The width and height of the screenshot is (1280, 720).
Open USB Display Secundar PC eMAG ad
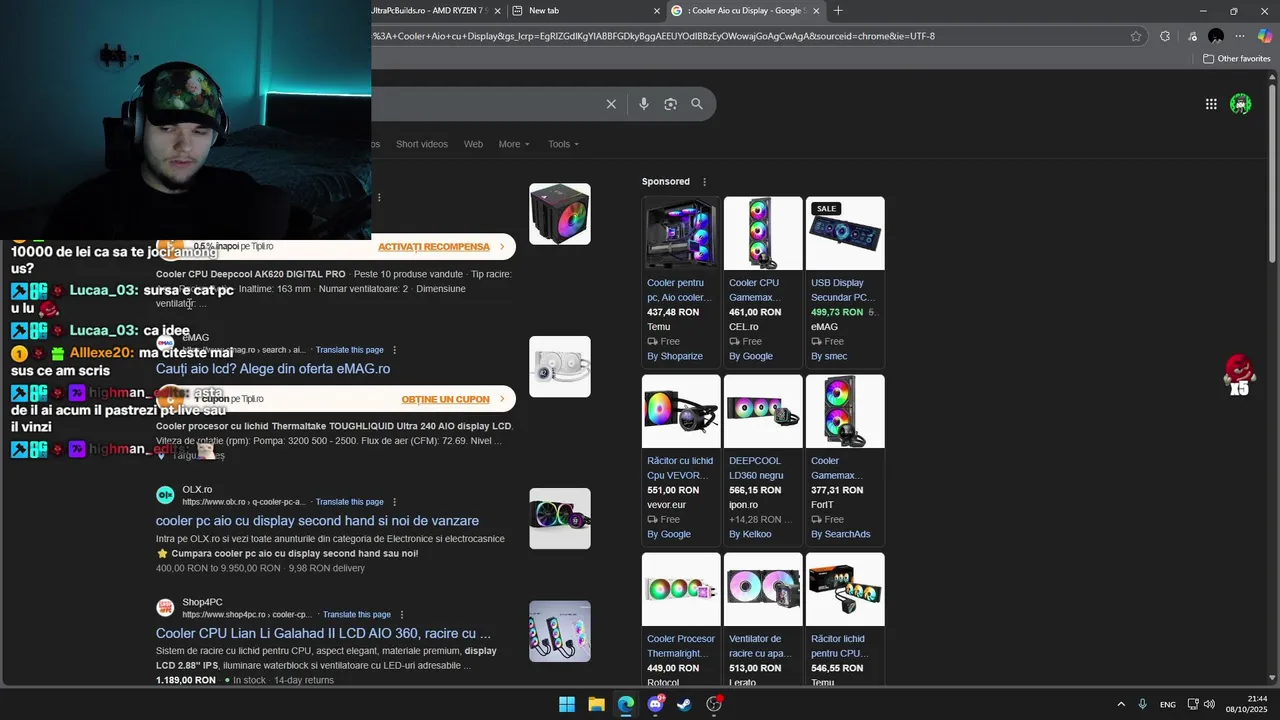coord(845,280)
